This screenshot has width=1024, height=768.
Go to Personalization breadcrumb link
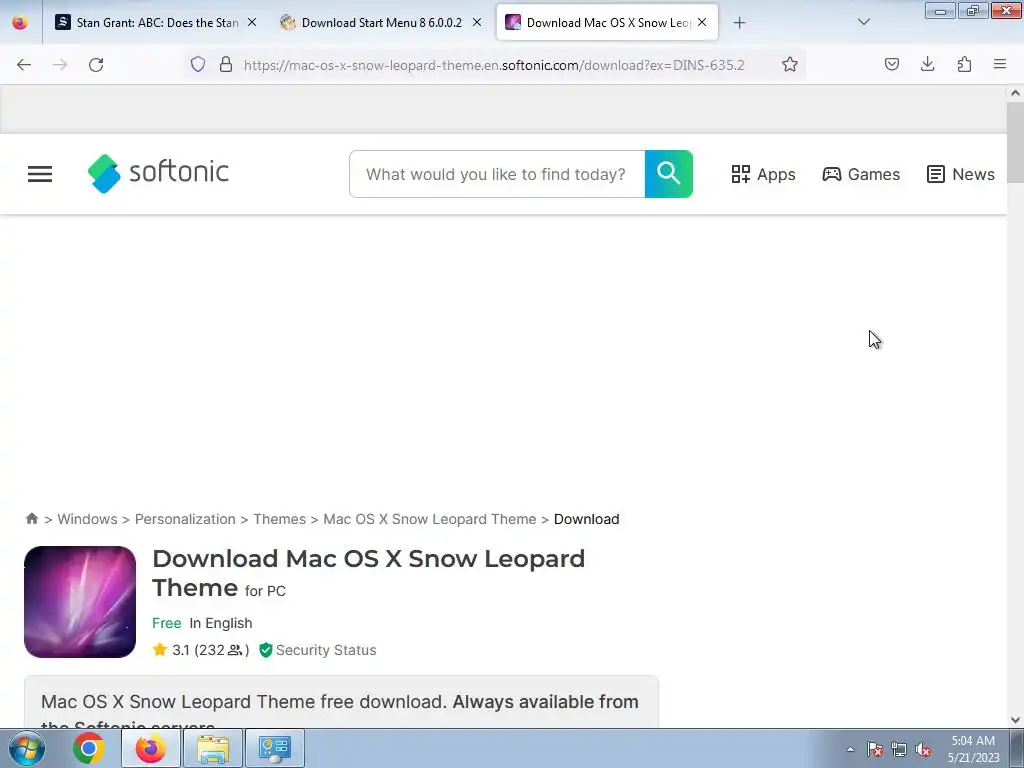185,519
